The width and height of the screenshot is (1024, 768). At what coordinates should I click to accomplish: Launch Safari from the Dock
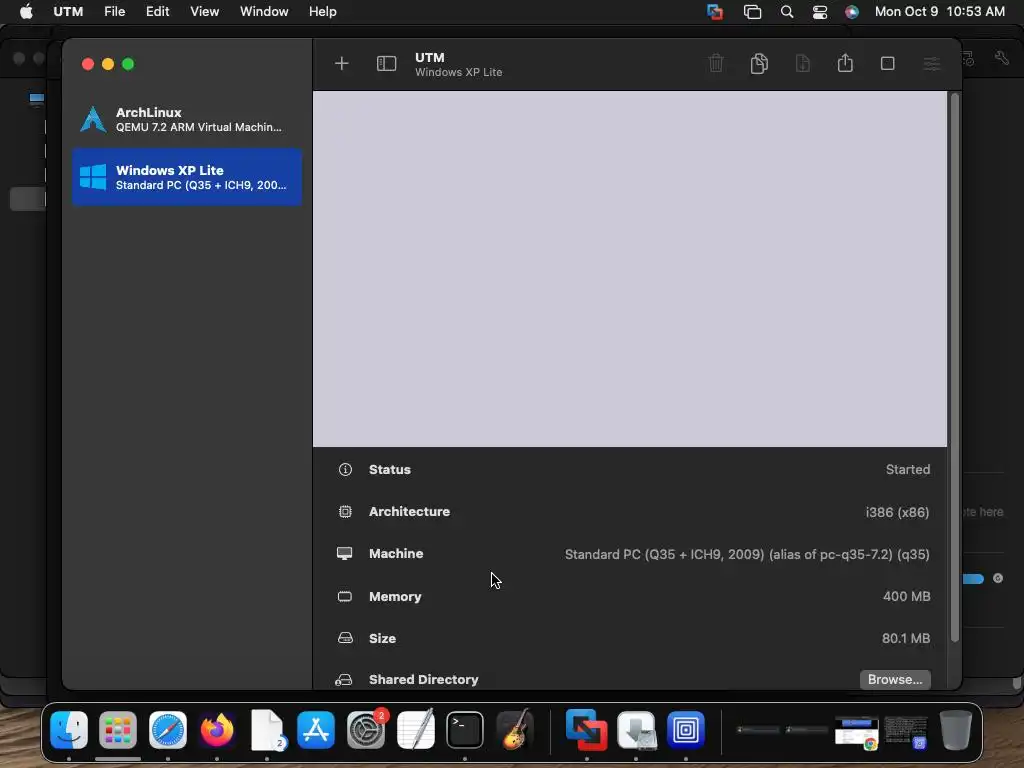pos(168,729)
